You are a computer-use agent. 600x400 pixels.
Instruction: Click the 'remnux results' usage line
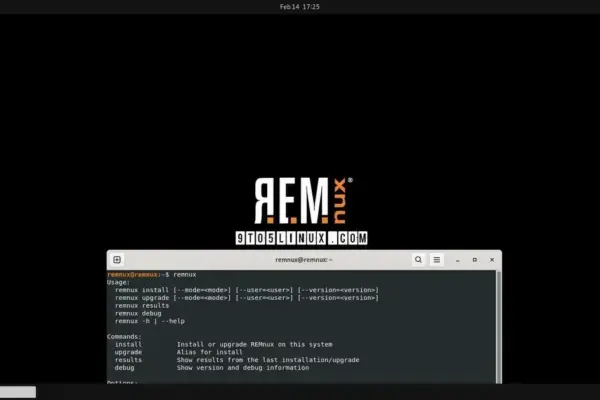[x=142, y=305]
